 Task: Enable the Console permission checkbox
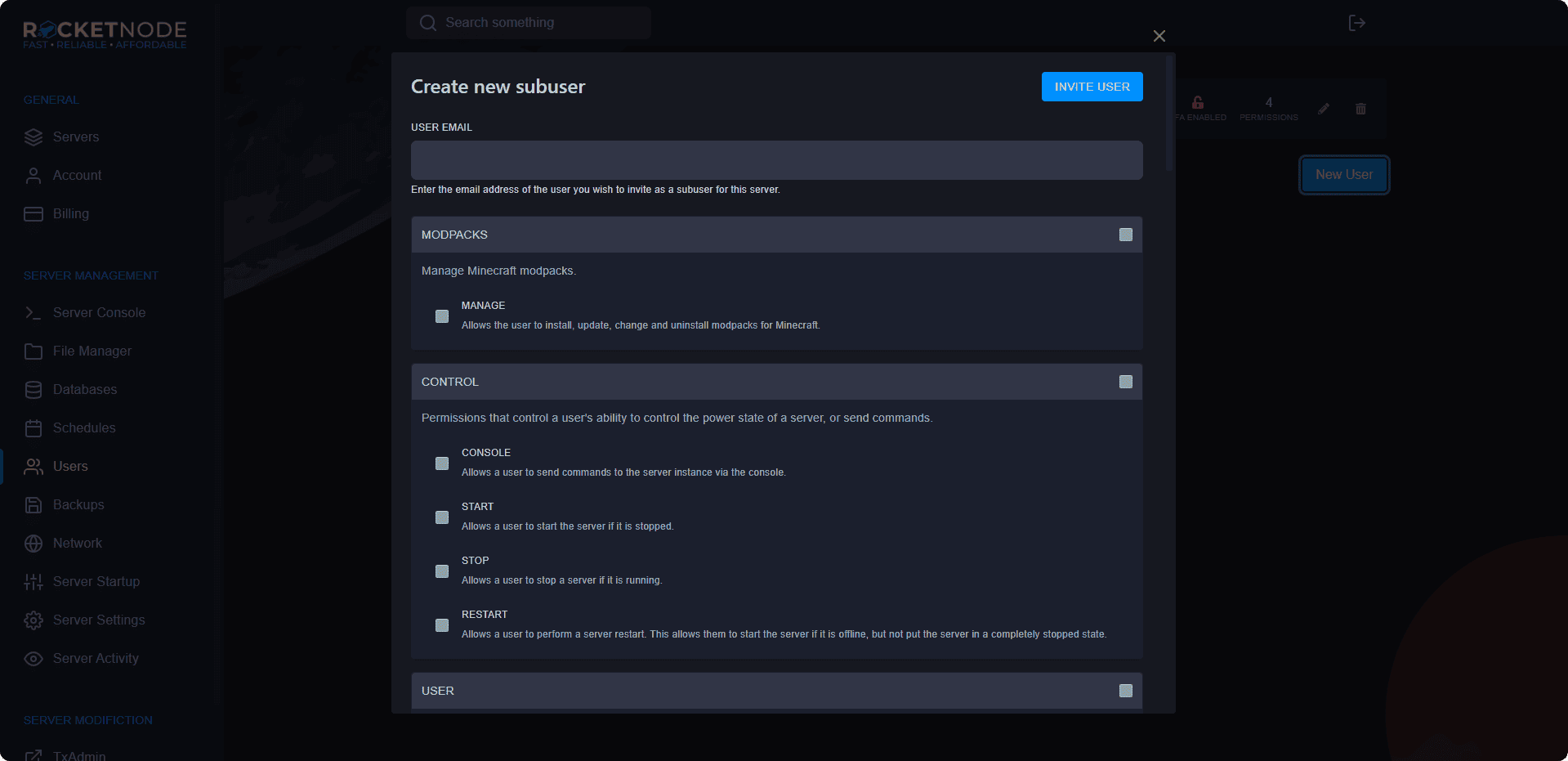pos(442,463)
